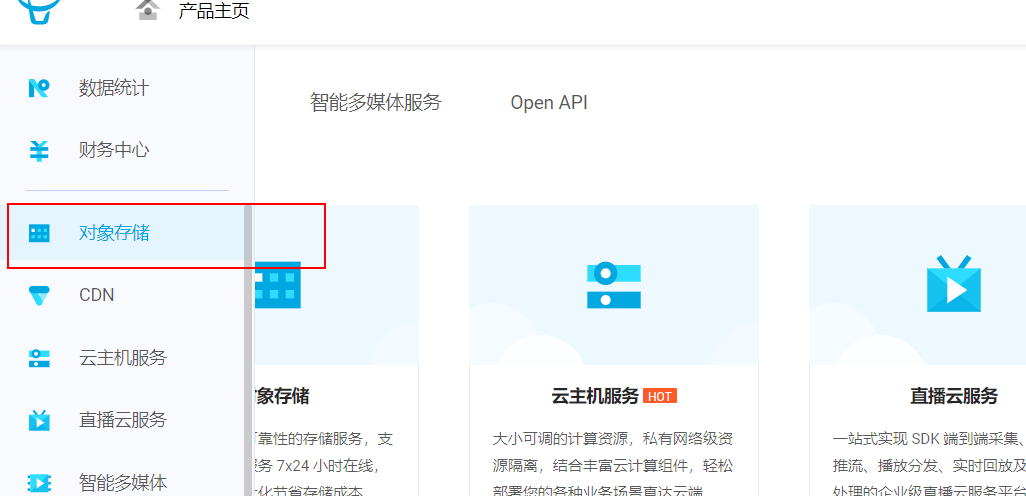Open 云主机服务 in the sidebar
This screenshot has height=496, width=1026.
[122, 358]
